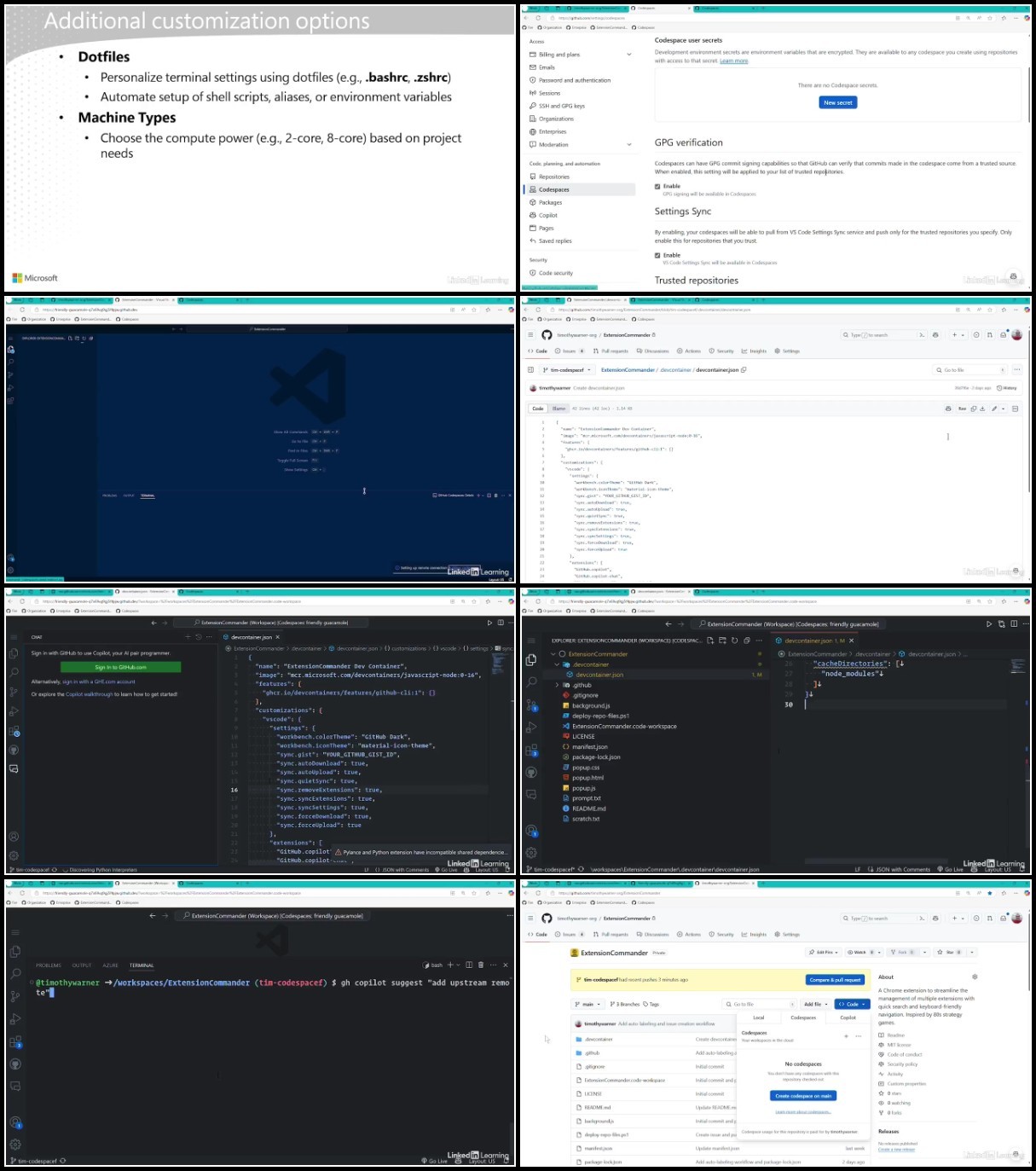Open Edit Pins dropdown on repo page

824,952
